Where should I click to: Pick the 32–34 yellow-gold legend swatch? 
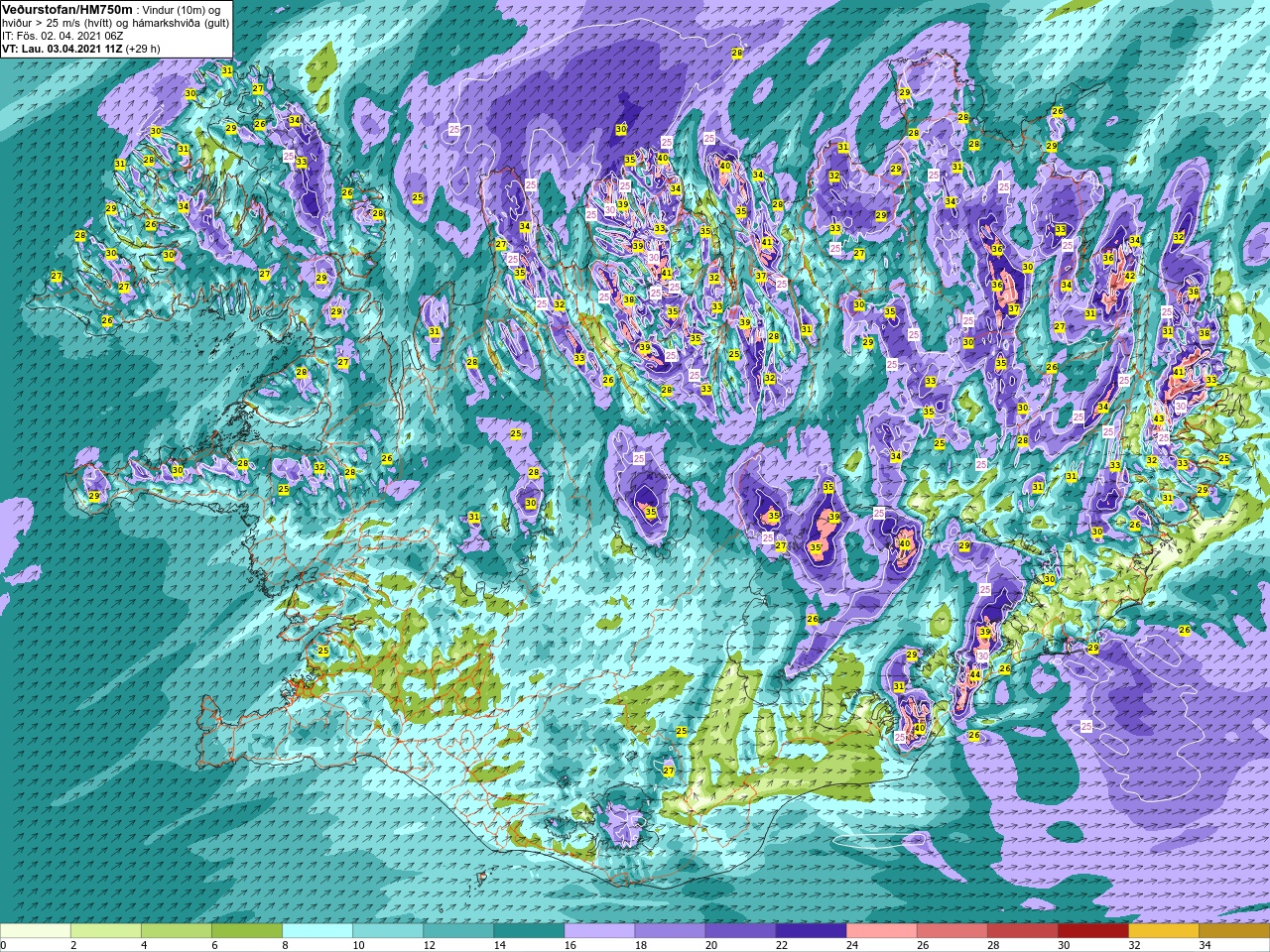tap(1163, 931)
